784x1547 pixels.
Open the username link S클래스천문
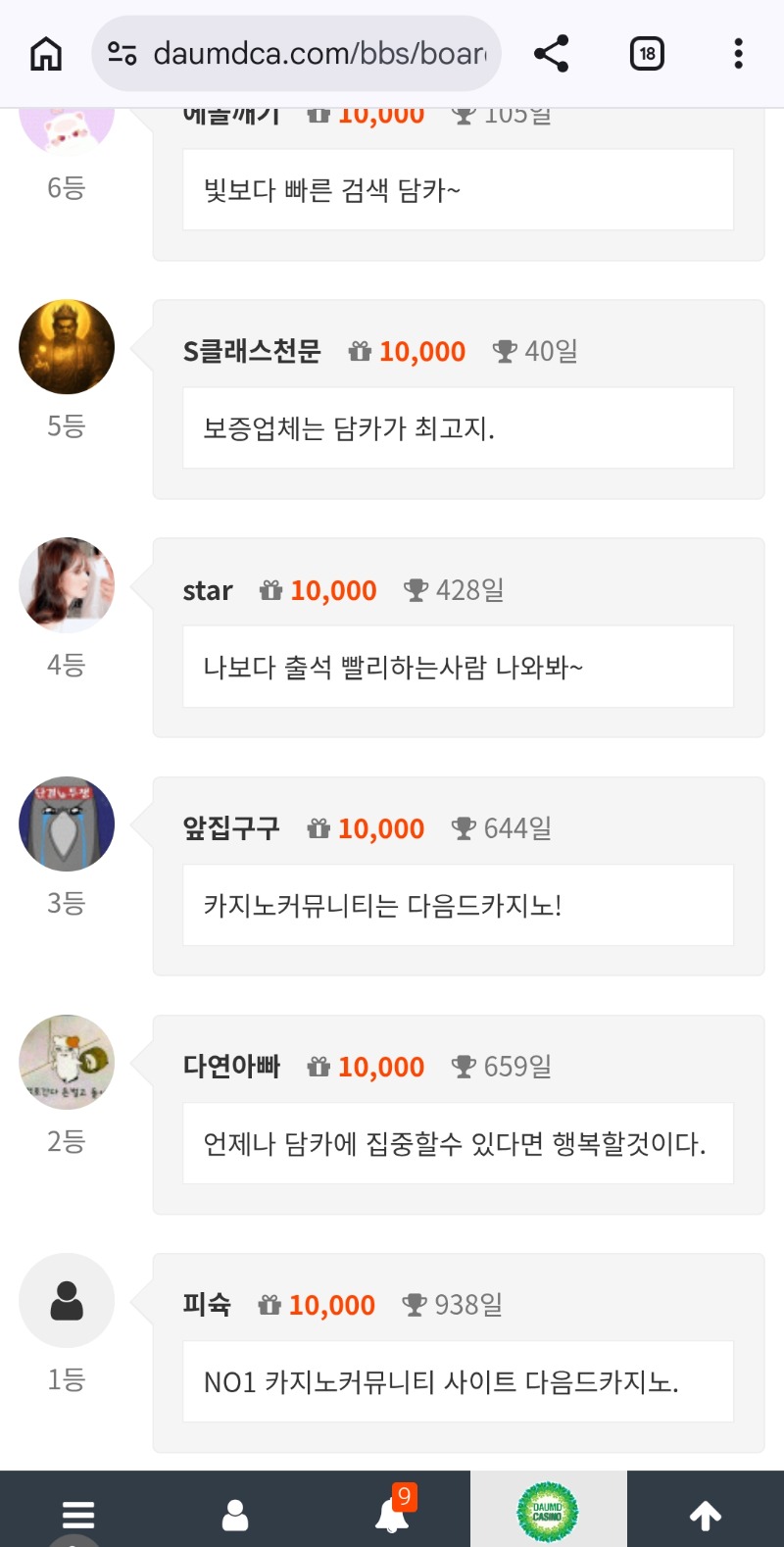click(x=252, y=351)
